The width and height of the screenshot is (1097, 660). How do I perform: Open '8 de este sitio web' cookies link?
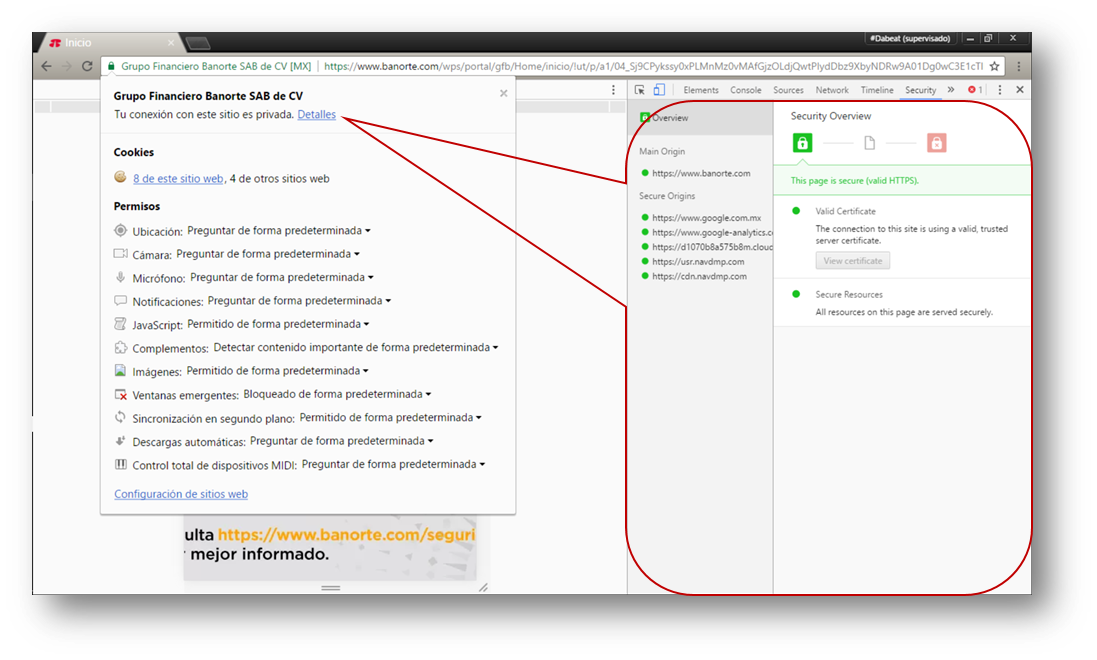178,178
